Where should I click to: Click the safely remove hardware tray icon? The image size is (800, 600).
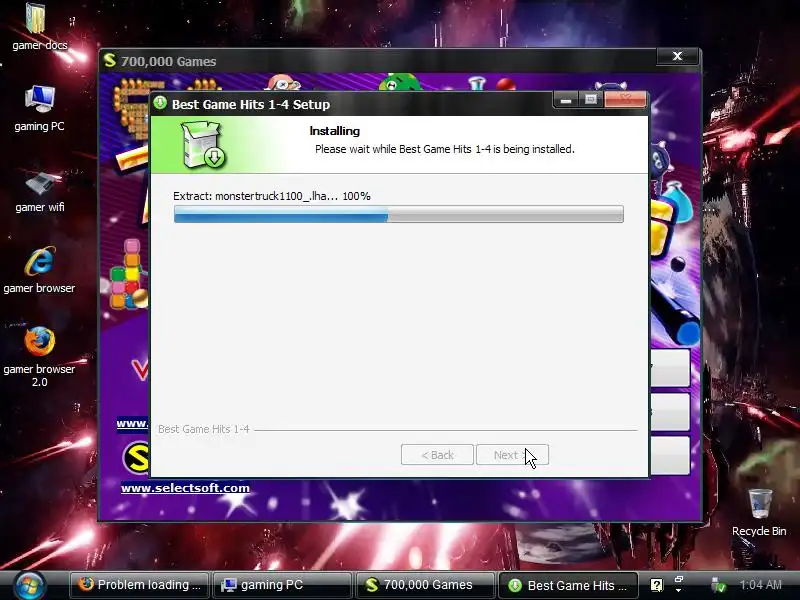point(718,586)
